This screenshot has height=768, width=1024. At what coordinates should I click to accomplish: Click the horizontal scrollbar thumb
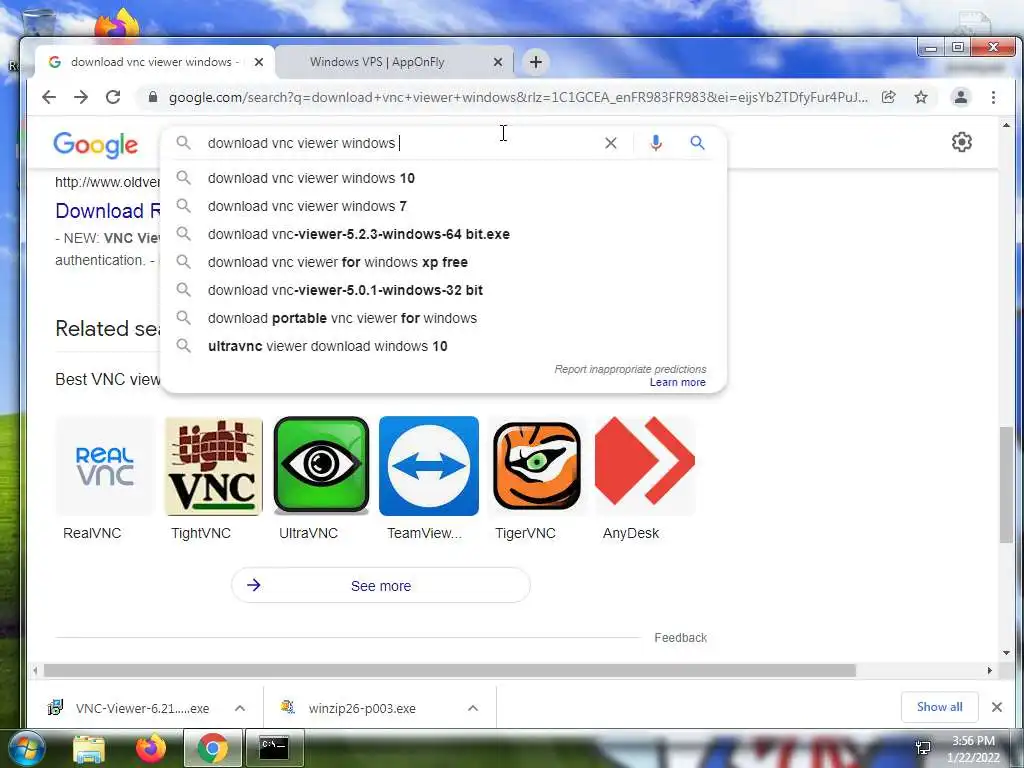point(449,671)
